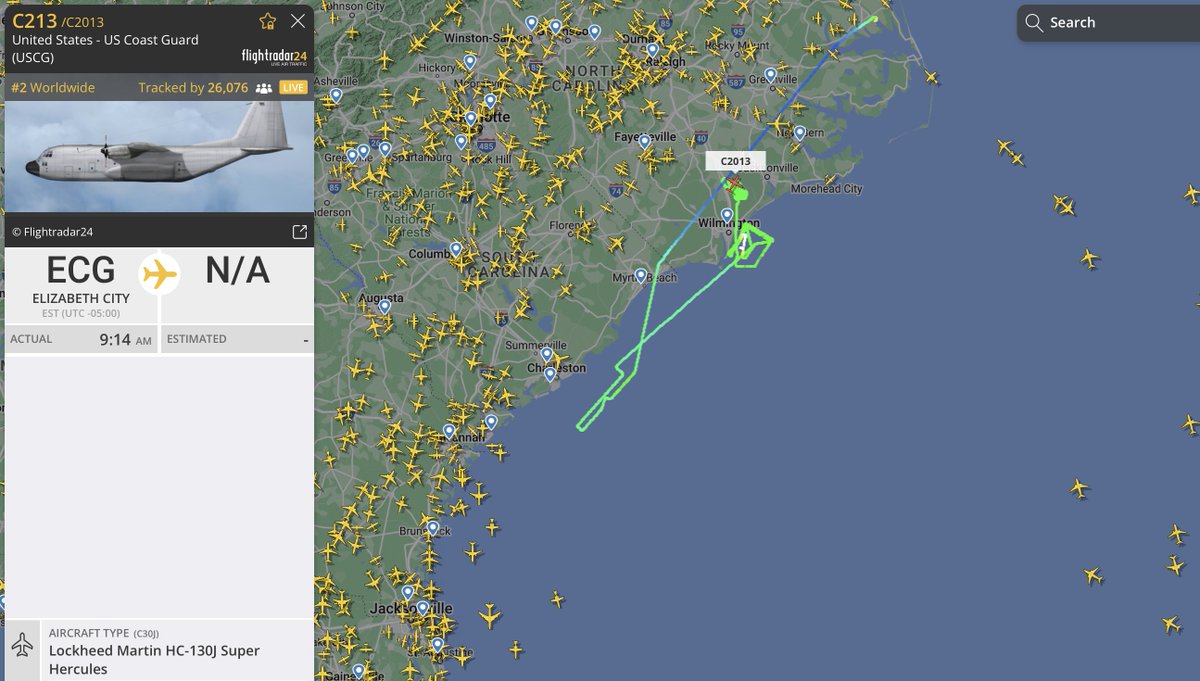1200x681 pixels.
Task: Click the HC-130J aircraft photo
Action: [x=159, y=156]
